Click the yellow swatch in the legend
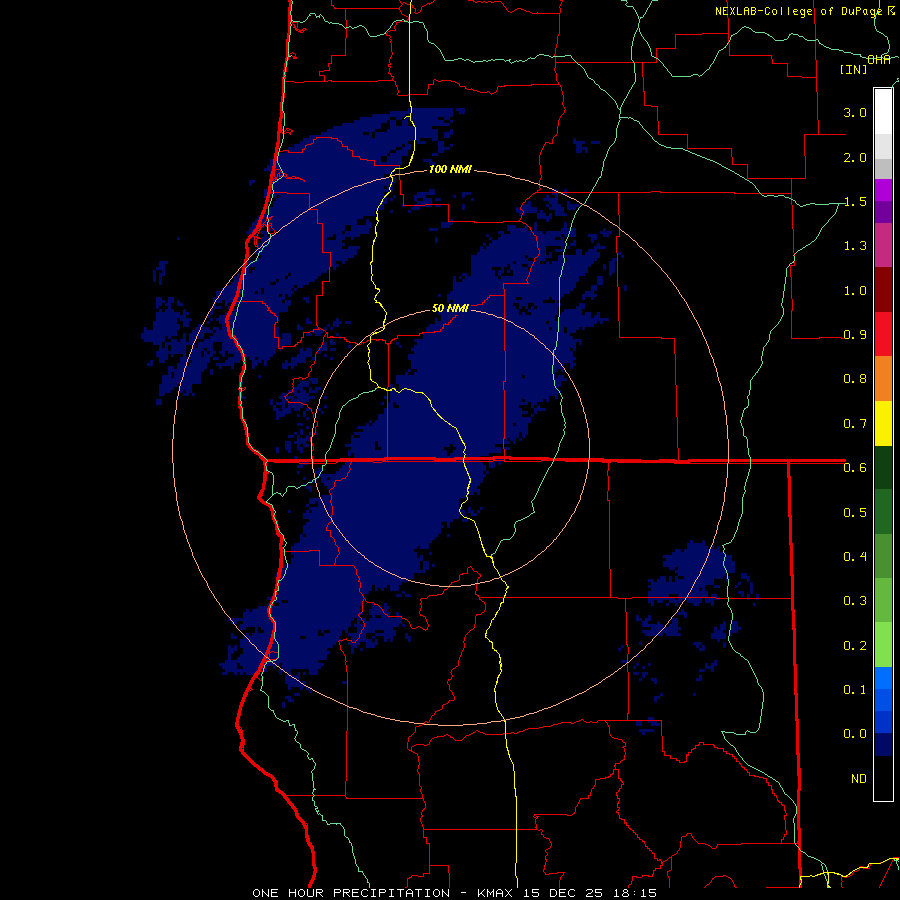 (883, 423)
